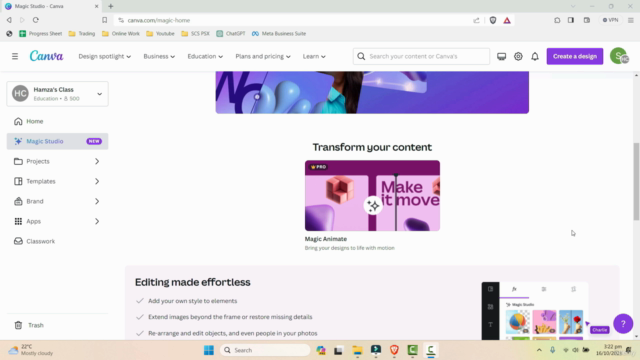Open the Youtube bookmarks folder
The width and height of the screenshot is (640, 360).
click(160, 33)
